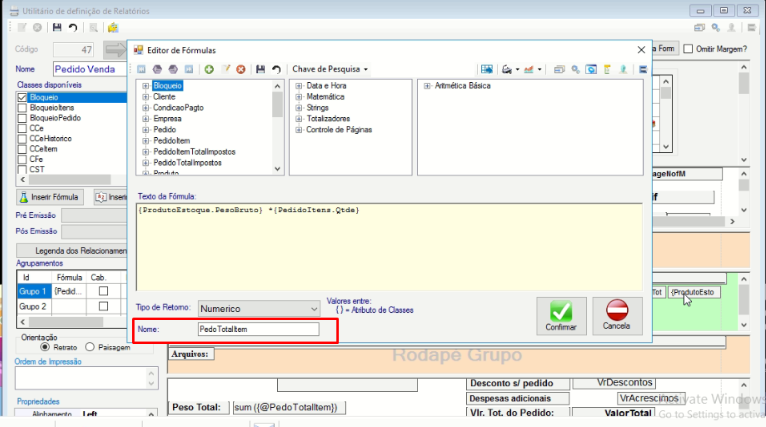This screenshot has height=427, width=766.
Task: Click the stacked windows icon in formula toolbar
Action: tap(559, 69)
